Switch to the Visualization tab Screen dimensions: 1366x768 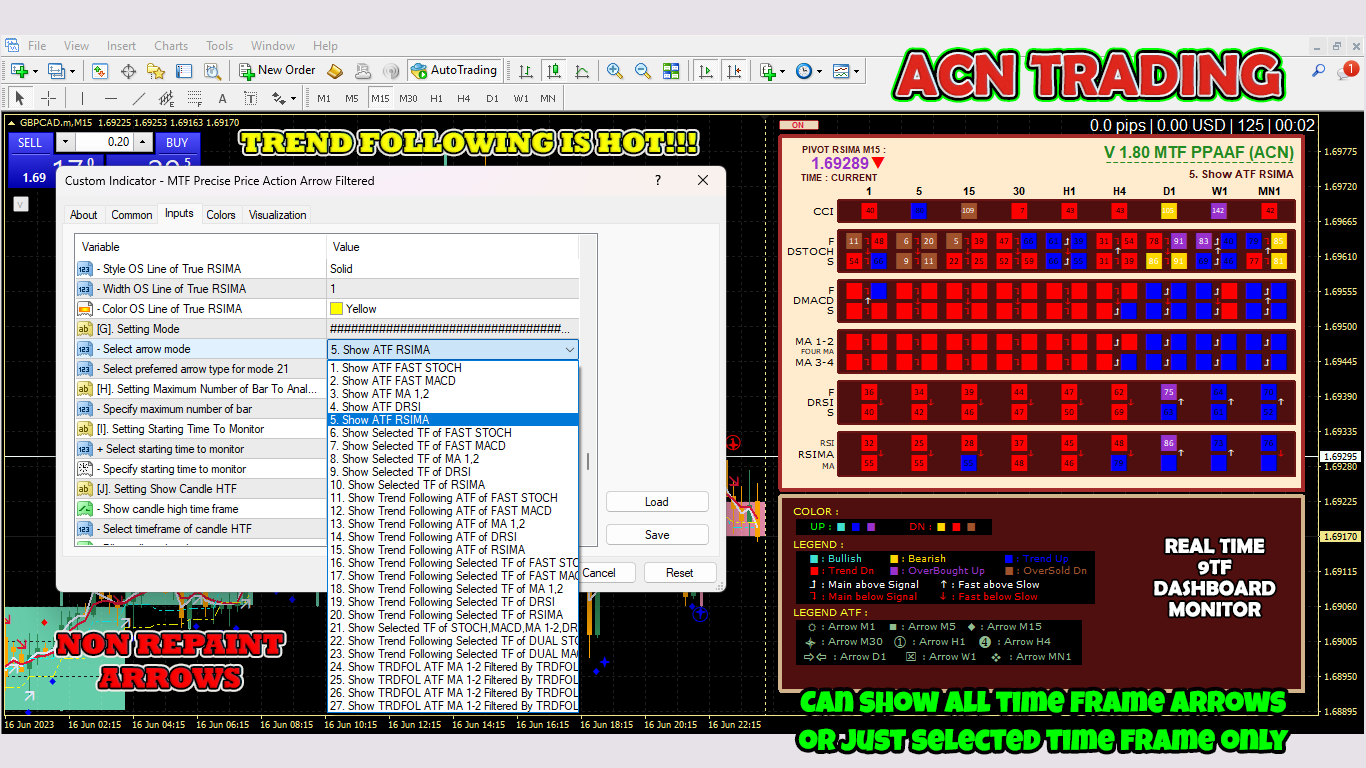pos(277,214)
